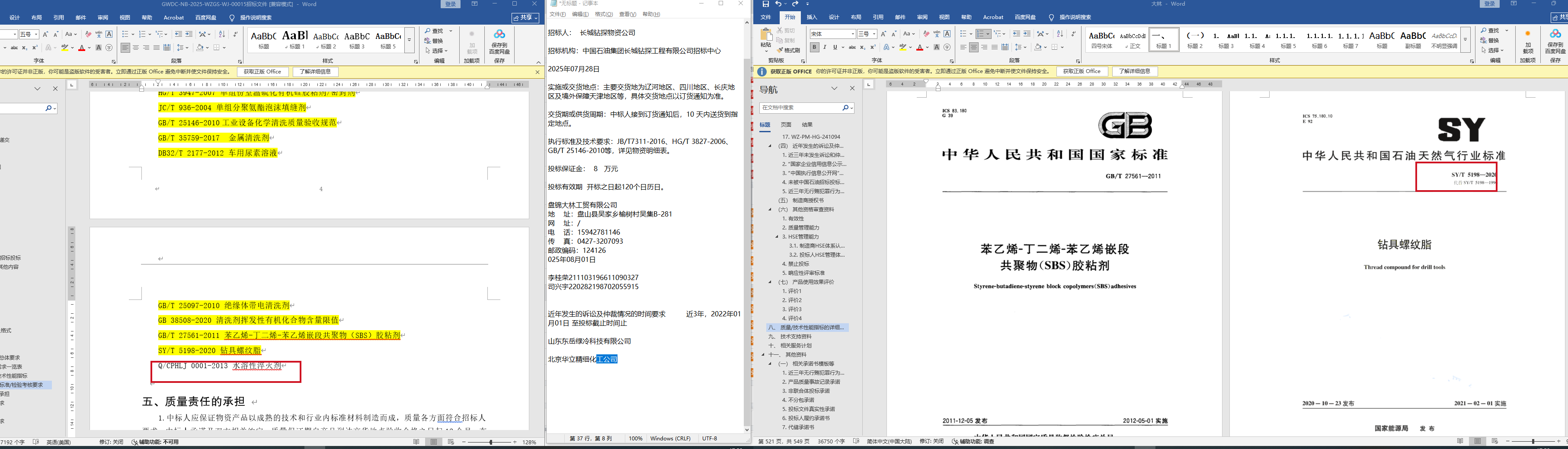Clear all formatting in left Word window
The image size is (1568, 449).
88,34
